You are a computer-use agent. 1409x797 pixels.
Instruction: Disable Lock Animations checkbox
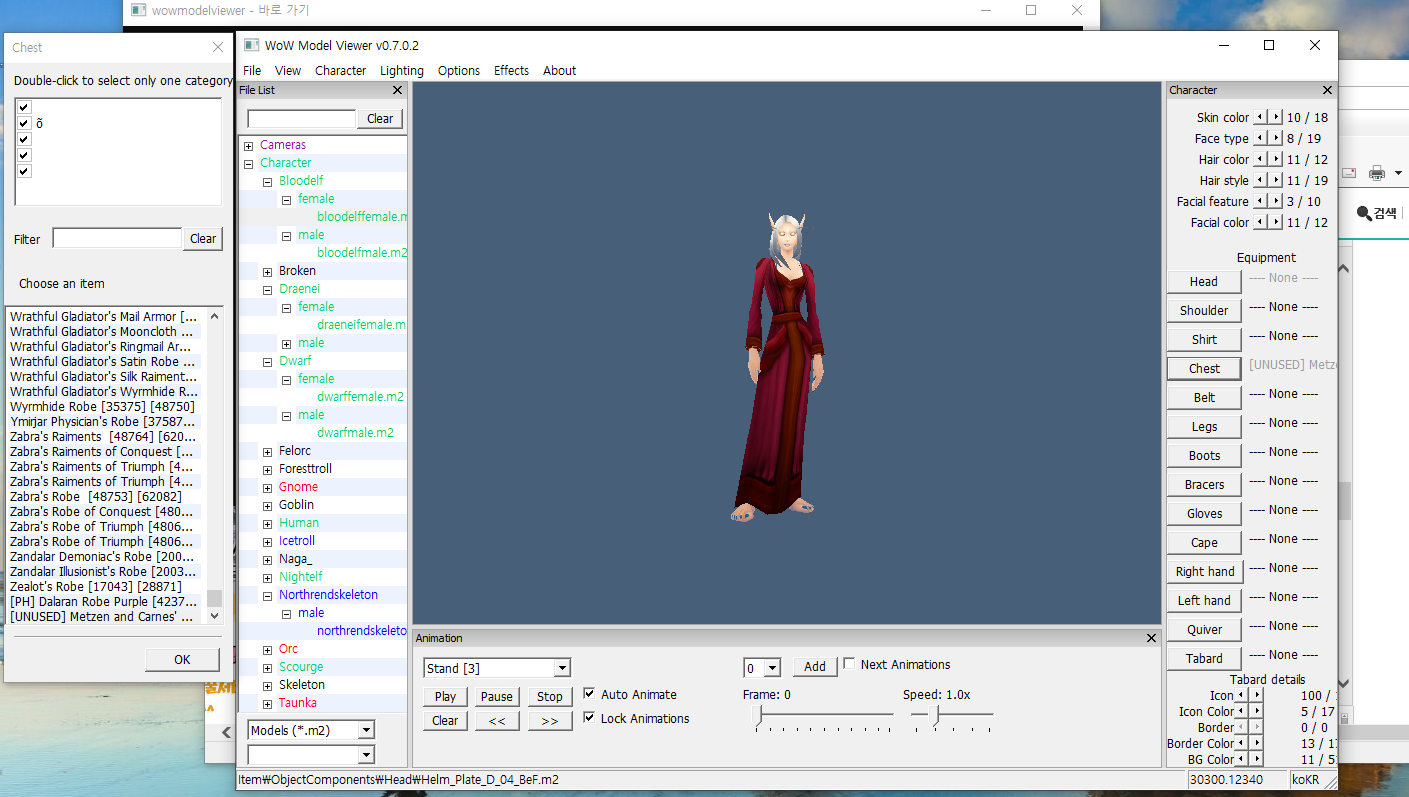(589, 718)
